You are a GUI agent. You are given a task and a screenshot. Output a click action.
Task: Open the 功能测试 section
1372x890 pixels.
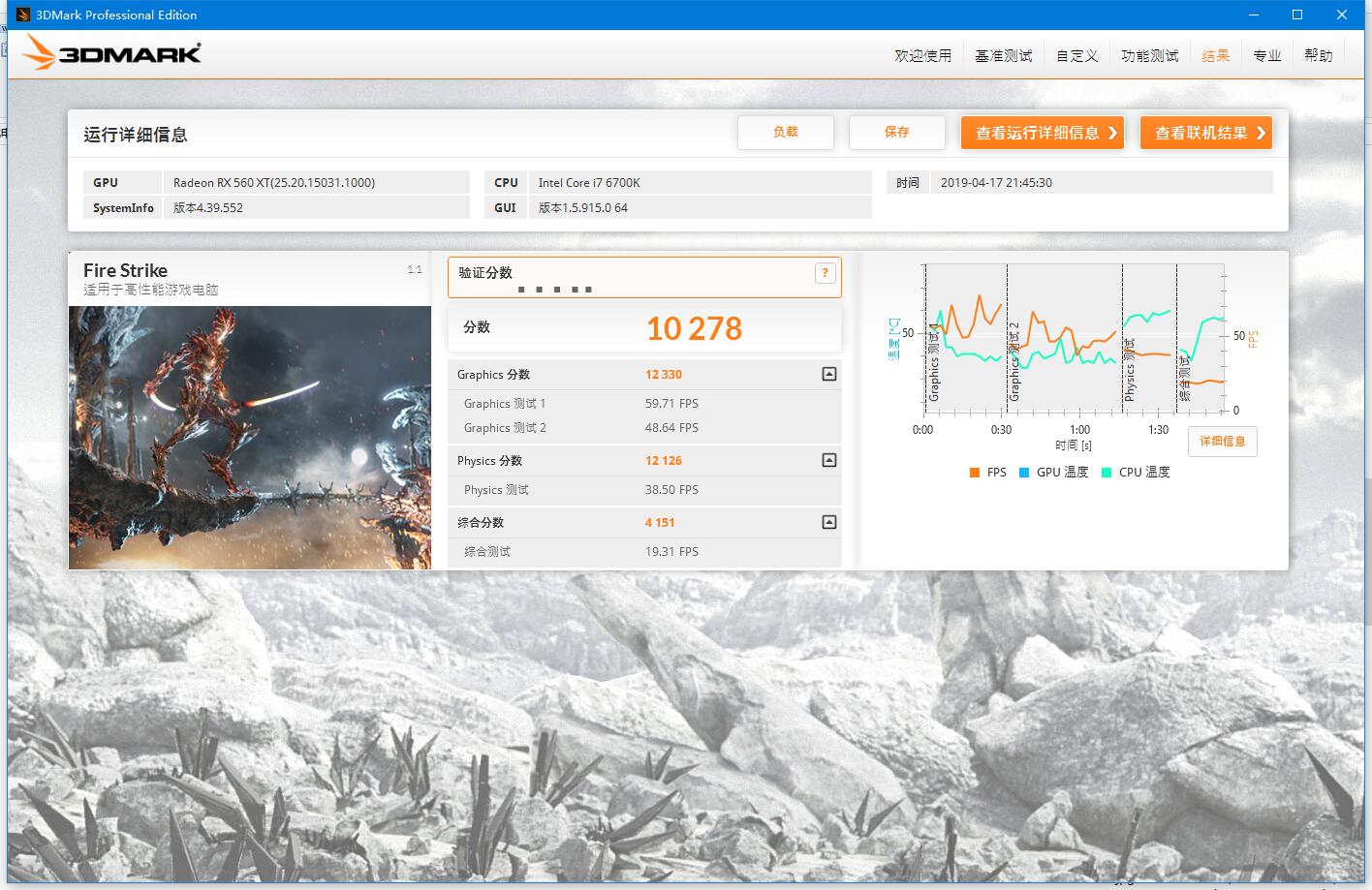[x=1149, y=55]
